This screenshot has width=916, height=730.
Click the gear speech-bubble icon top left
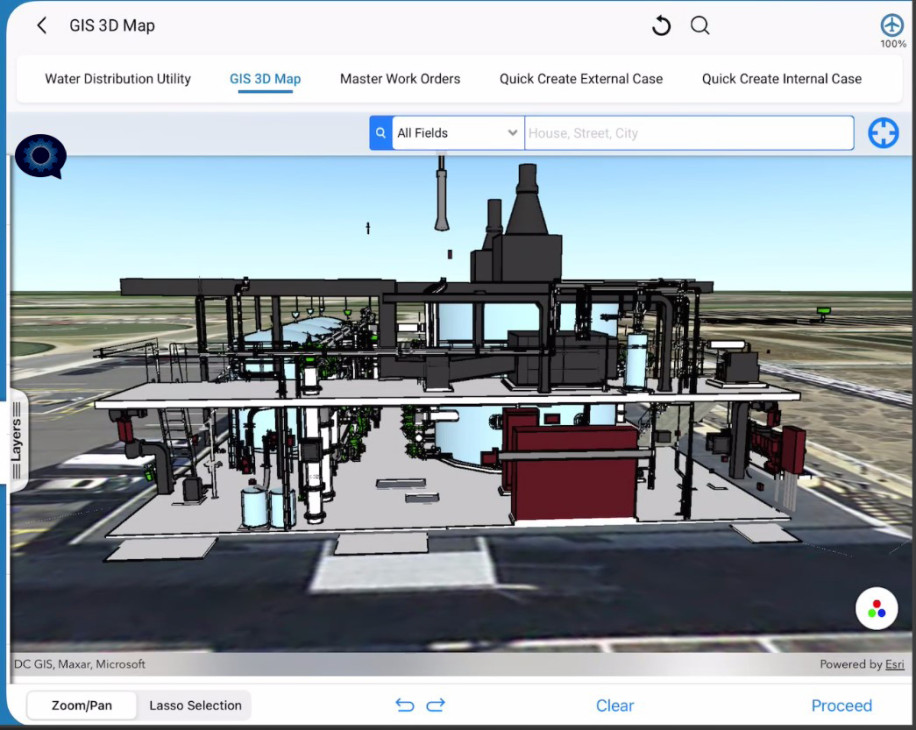[40, 157]
